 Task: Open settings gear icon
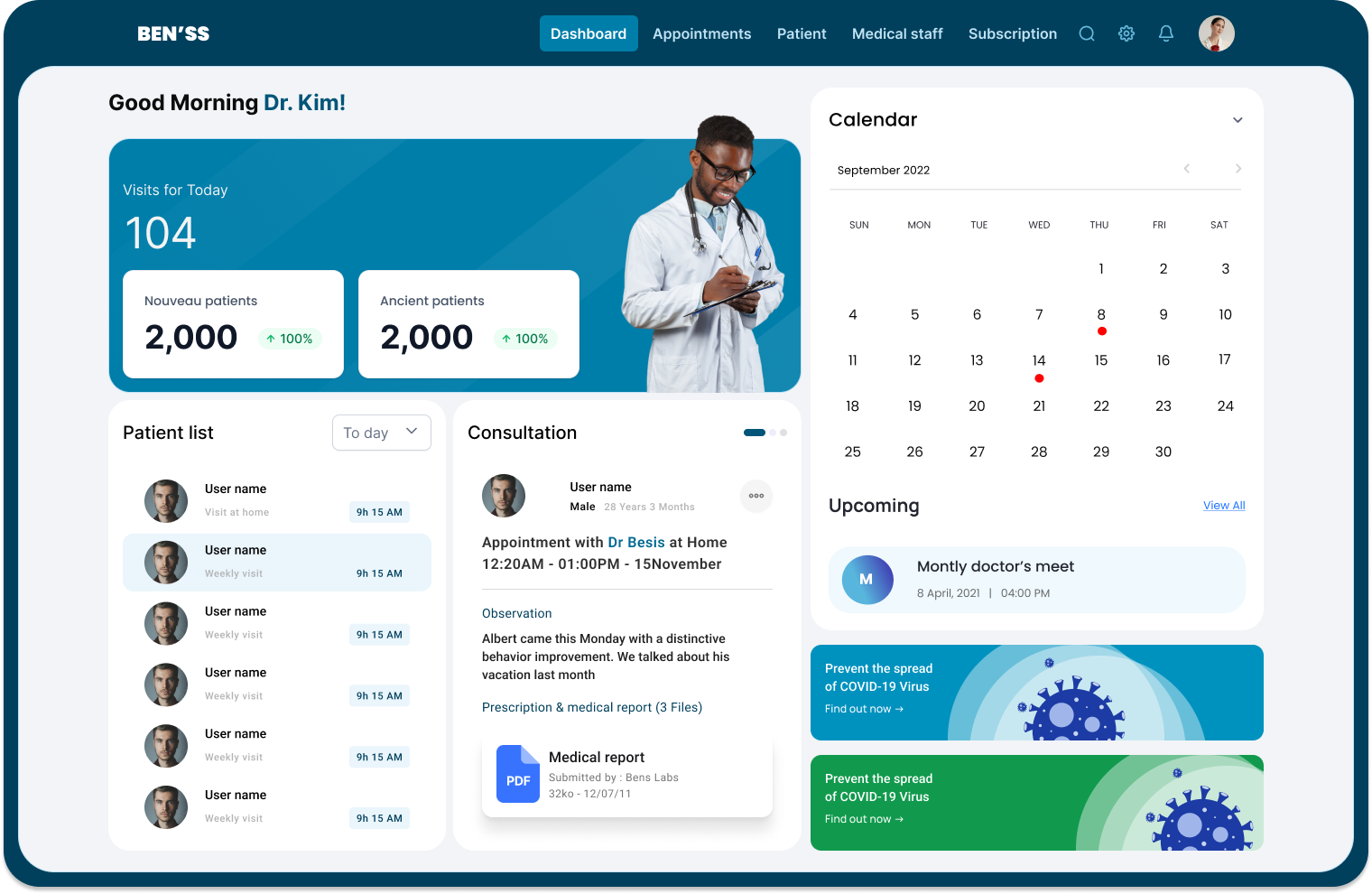point(1126,33)
